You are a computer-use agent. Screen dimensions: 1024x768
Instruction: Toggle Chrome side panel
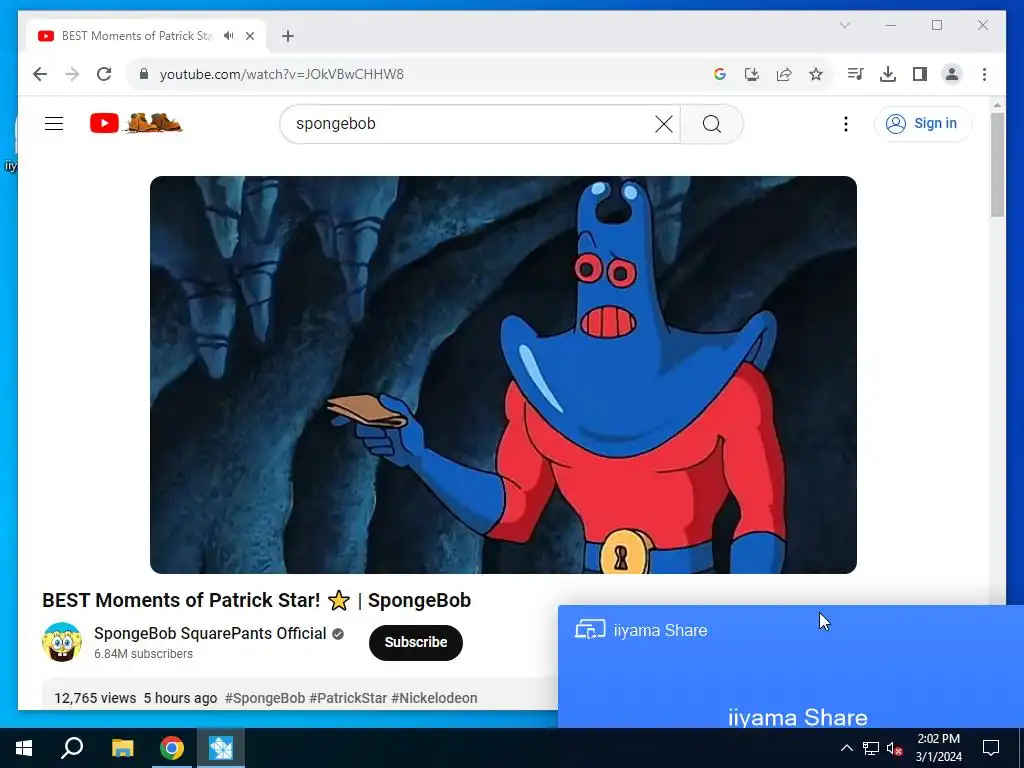920,74
